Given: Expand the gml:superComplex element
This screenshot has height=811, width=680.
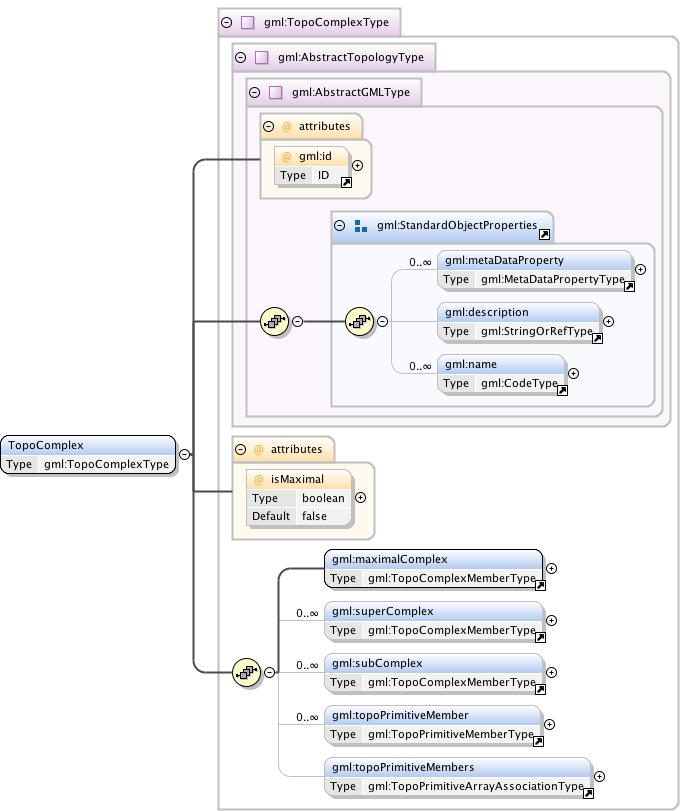Looking at the screenshot, I should [552, 620].
